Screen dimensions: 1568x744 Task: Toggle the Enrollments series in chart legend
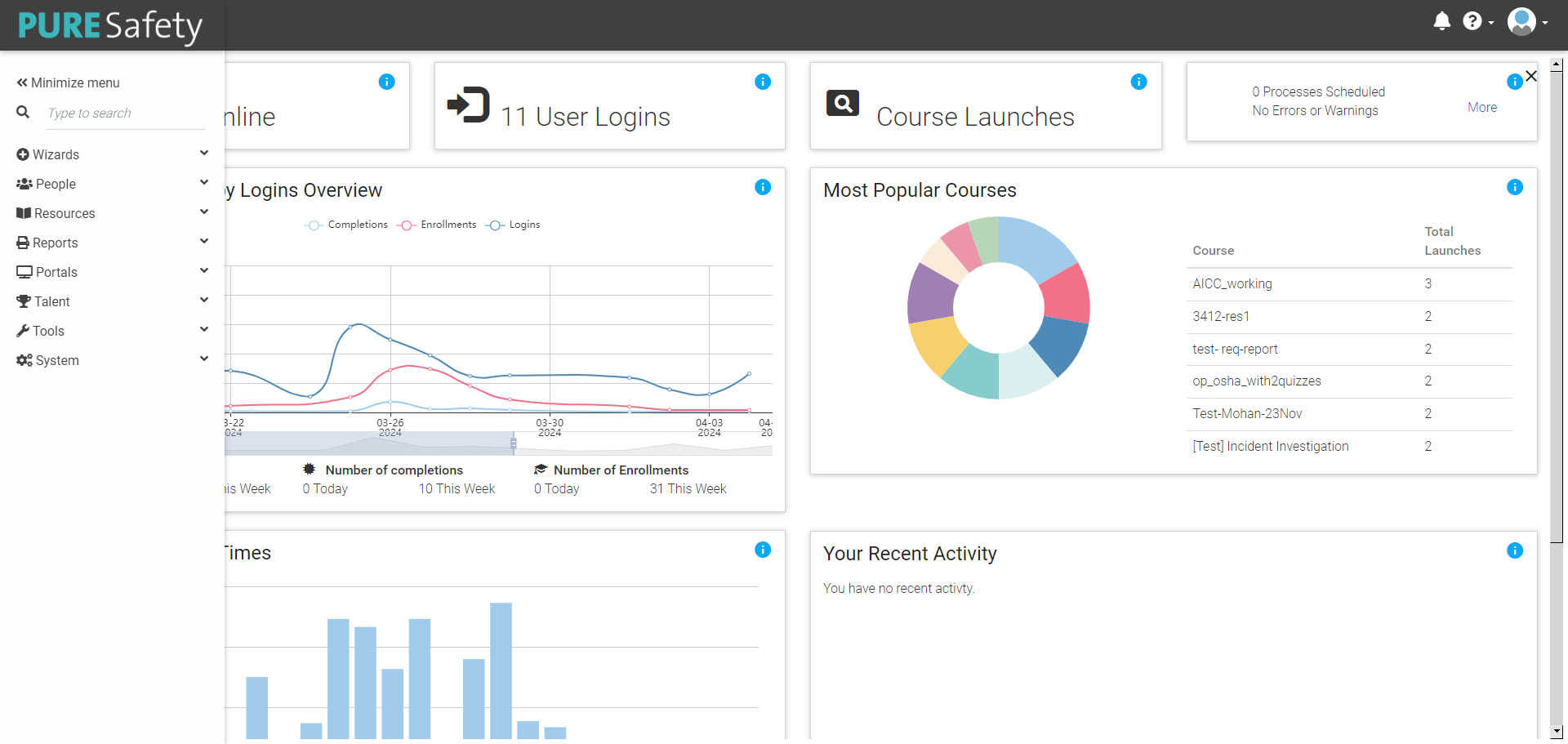pos(437,225)
